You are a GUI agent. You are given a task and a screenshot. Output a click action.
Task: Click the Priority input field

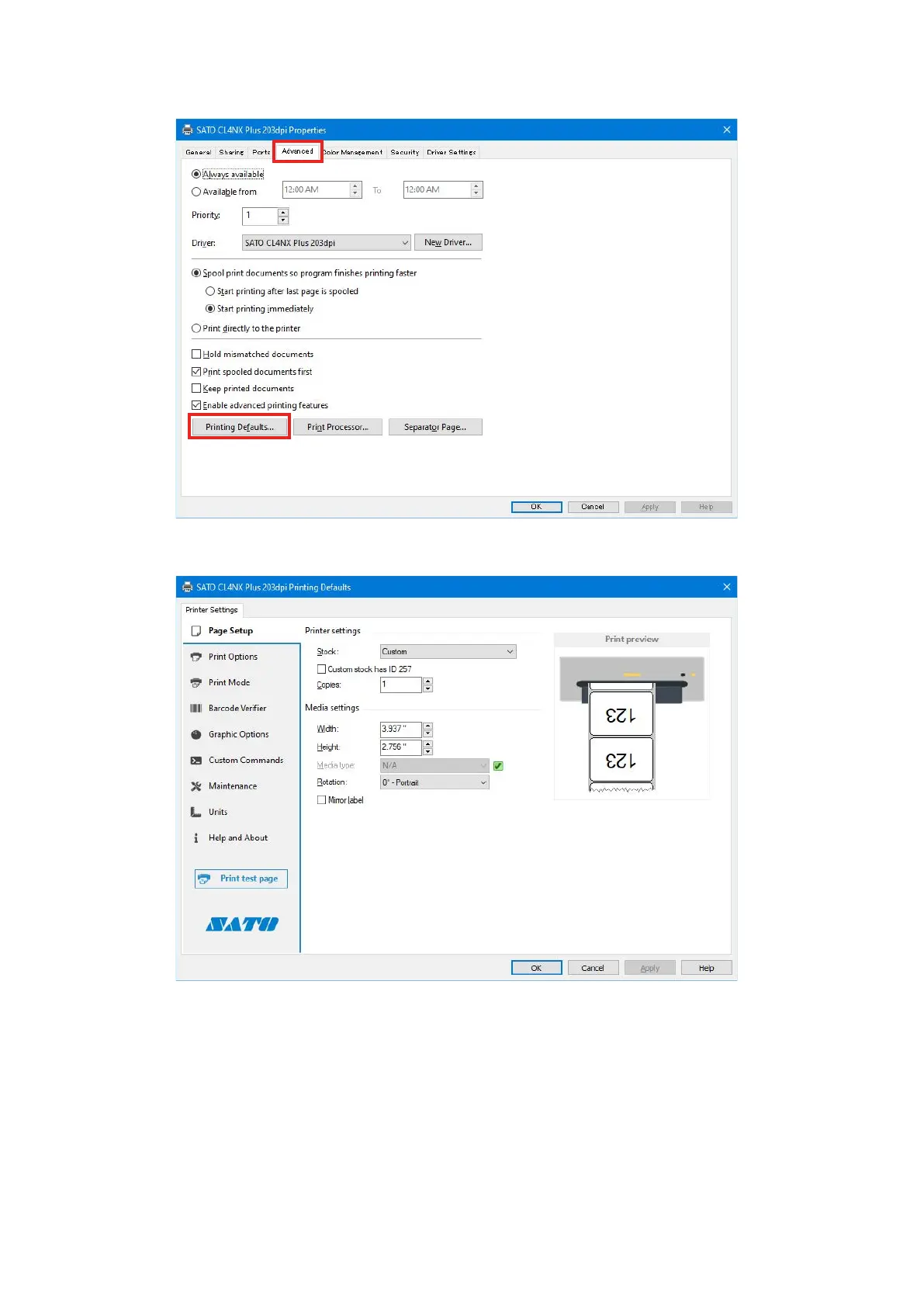coord(260,216)
